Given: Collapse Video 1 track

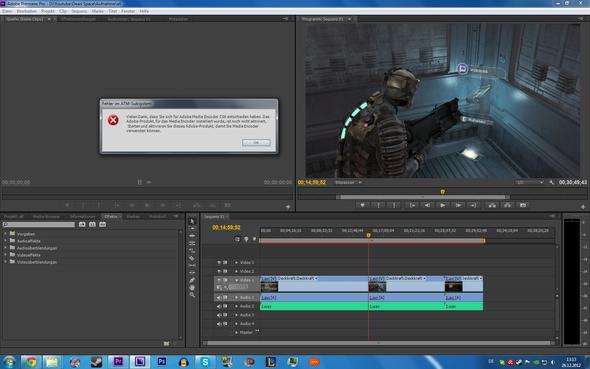Looking at the screenshot, I should pos(236,280).
